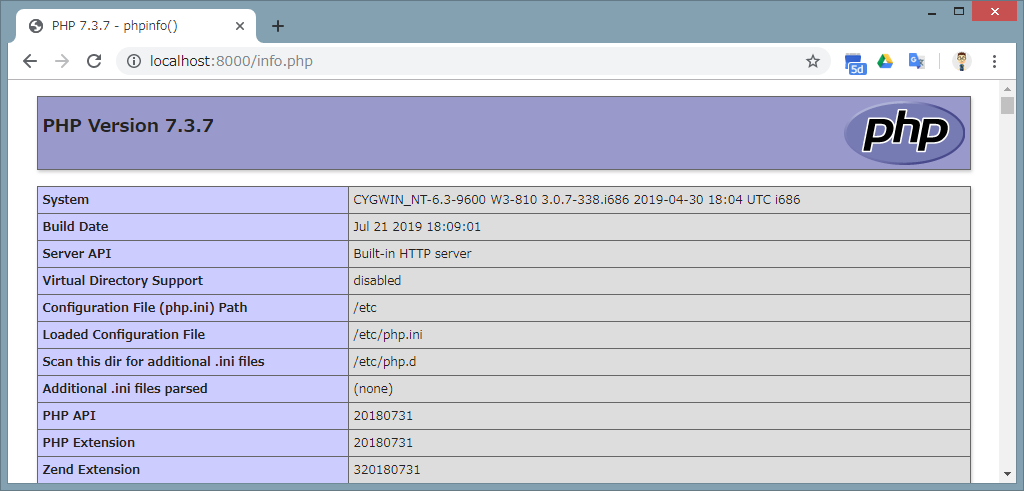Click the vertical scrollbar thumb
This screenshot has height=491, width=1024.
[1008, 106]
